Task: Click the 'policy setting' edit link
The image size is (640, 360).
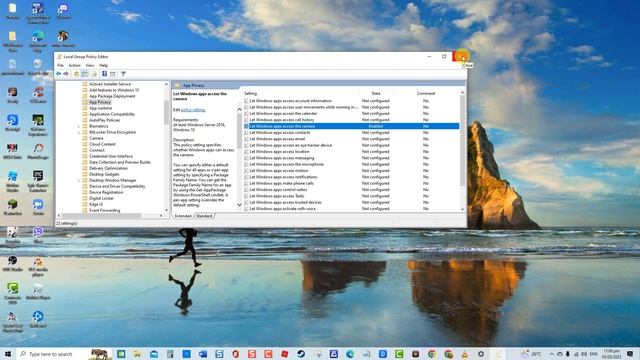Action: [x=193, y=110]
